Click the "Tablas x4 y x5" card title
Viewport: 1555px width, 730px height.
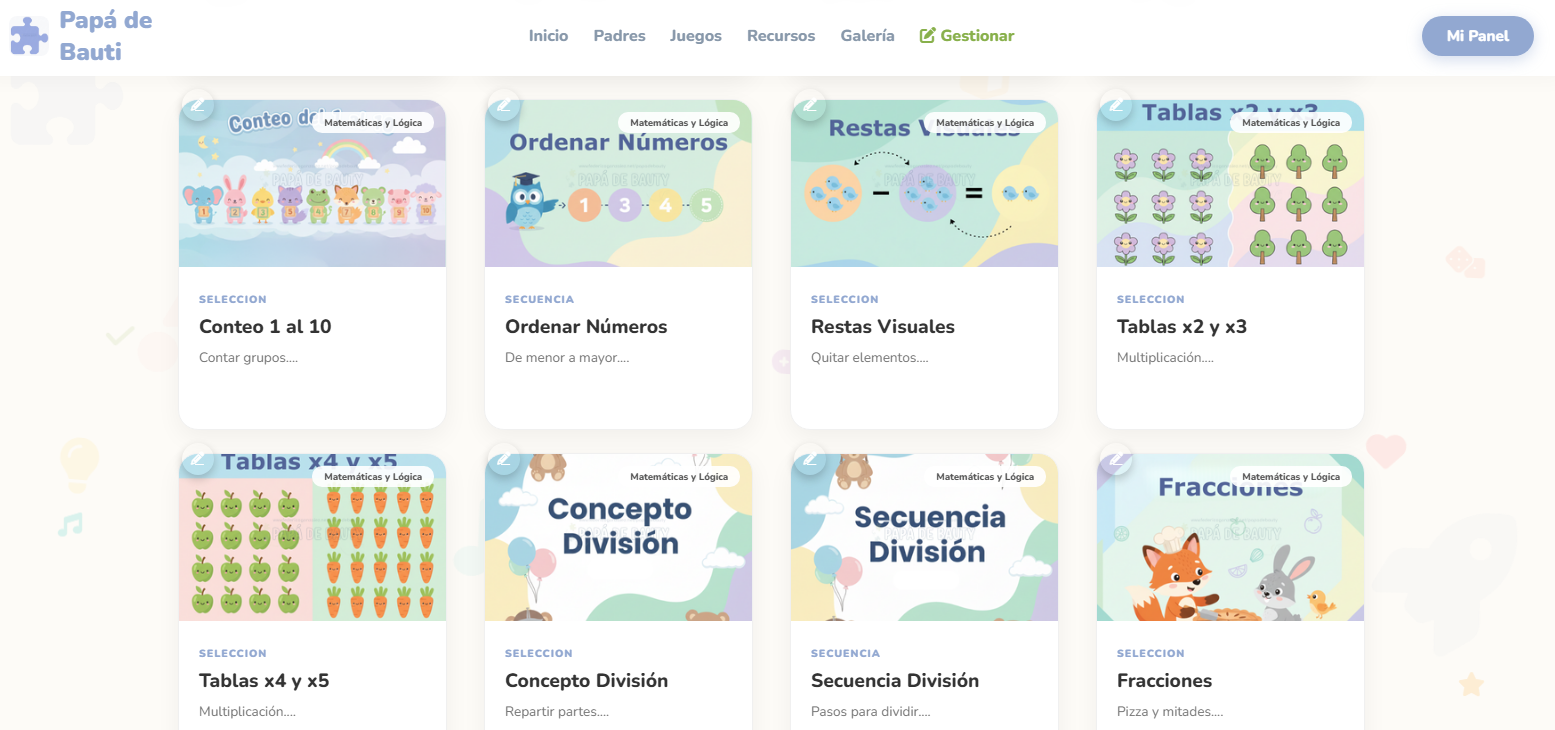pyautogui.click(x=264, y=681)
